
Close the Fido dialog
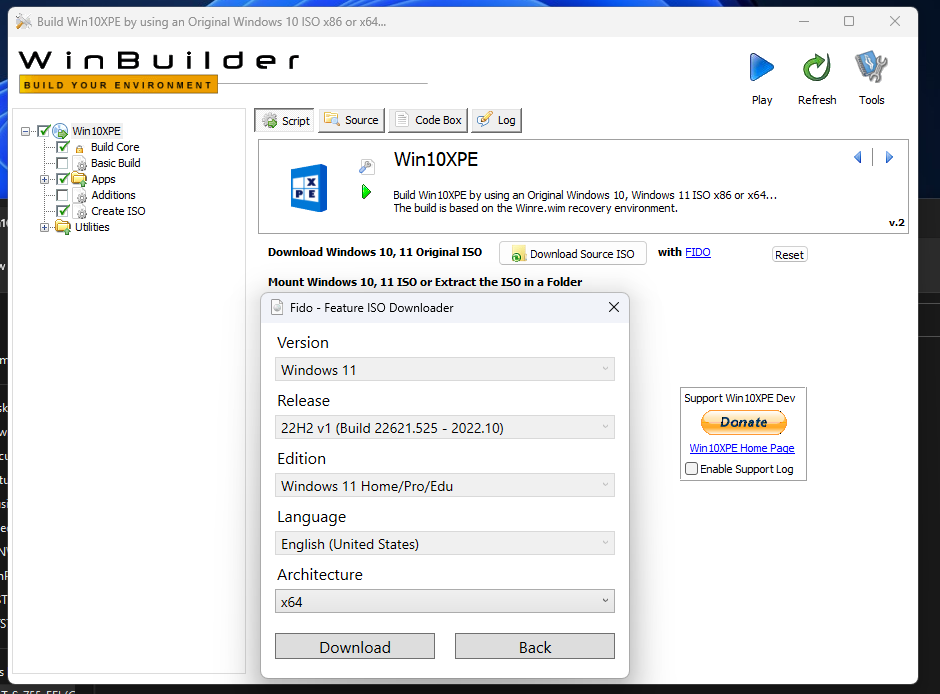pos(614,307)
